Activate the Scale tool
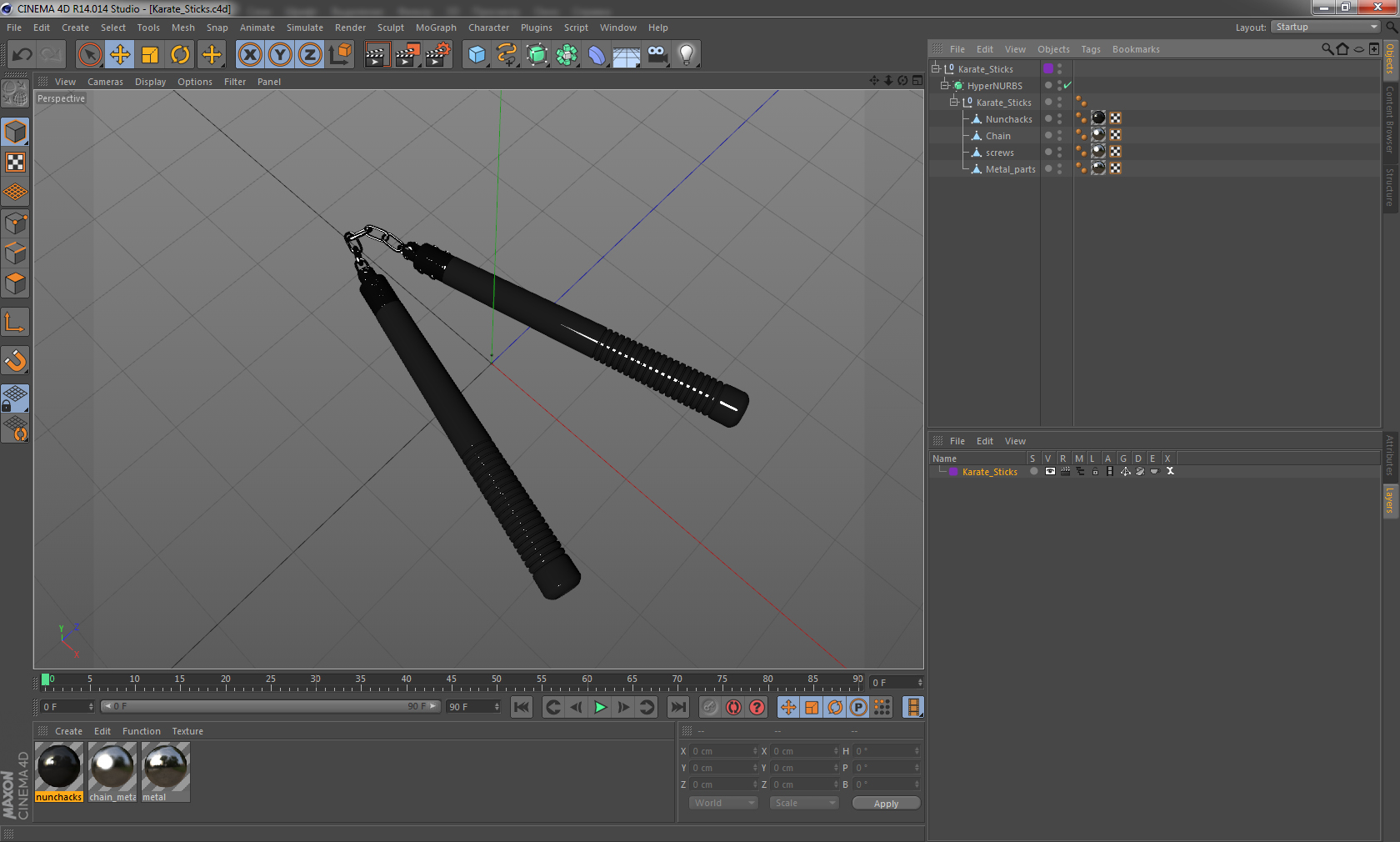Screen dimensions: 1400x842 click(x=150, y=55)
